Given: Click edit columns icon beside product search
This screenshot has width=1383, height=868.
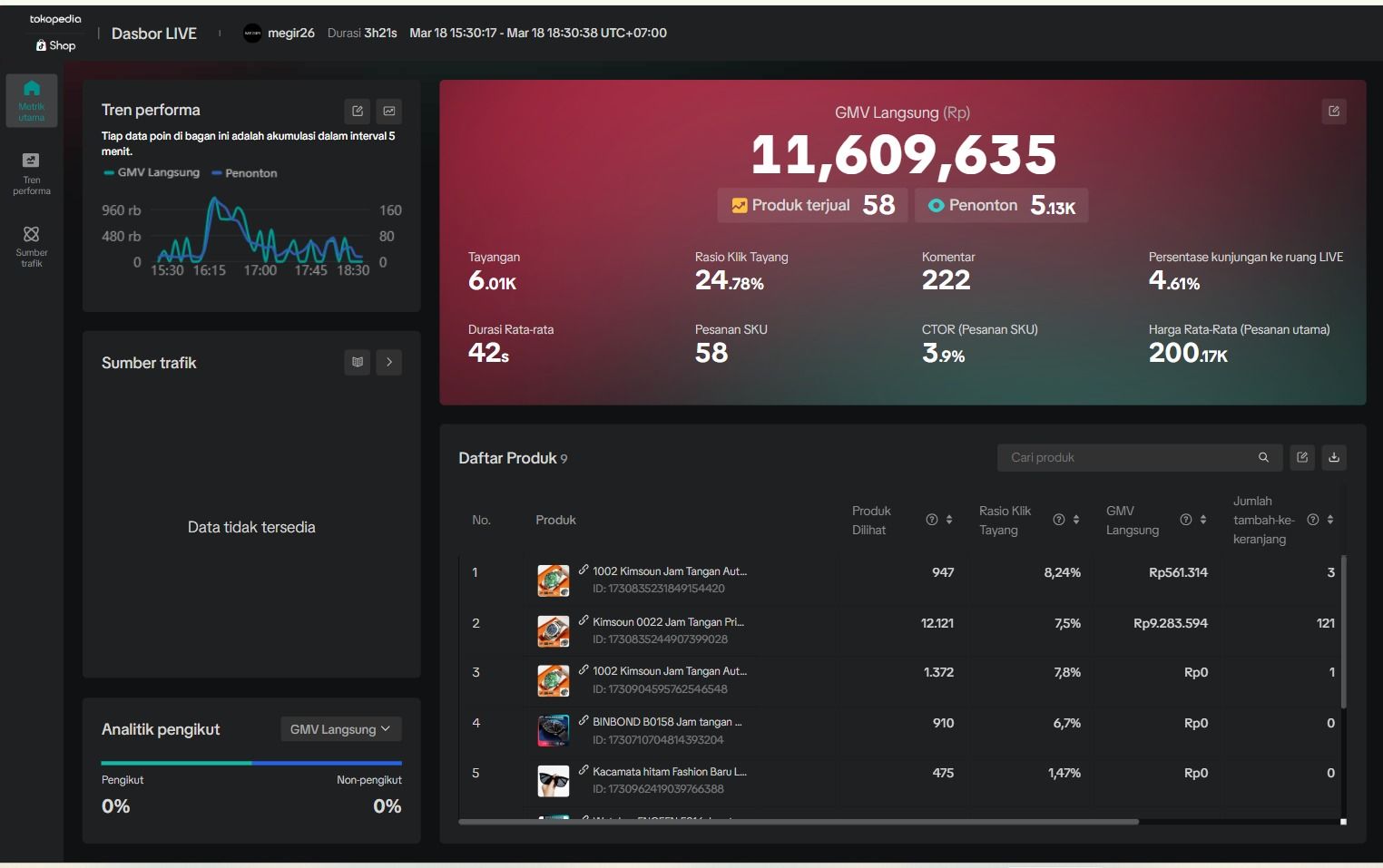Looking at the screenshot, I should click(x=1302, y=457).
